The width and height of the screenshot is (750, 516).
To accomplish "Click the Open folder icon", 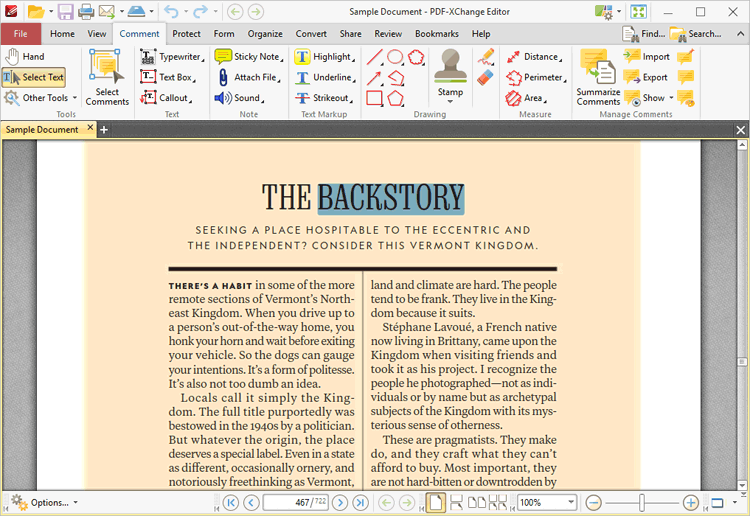I will (35, 11).
